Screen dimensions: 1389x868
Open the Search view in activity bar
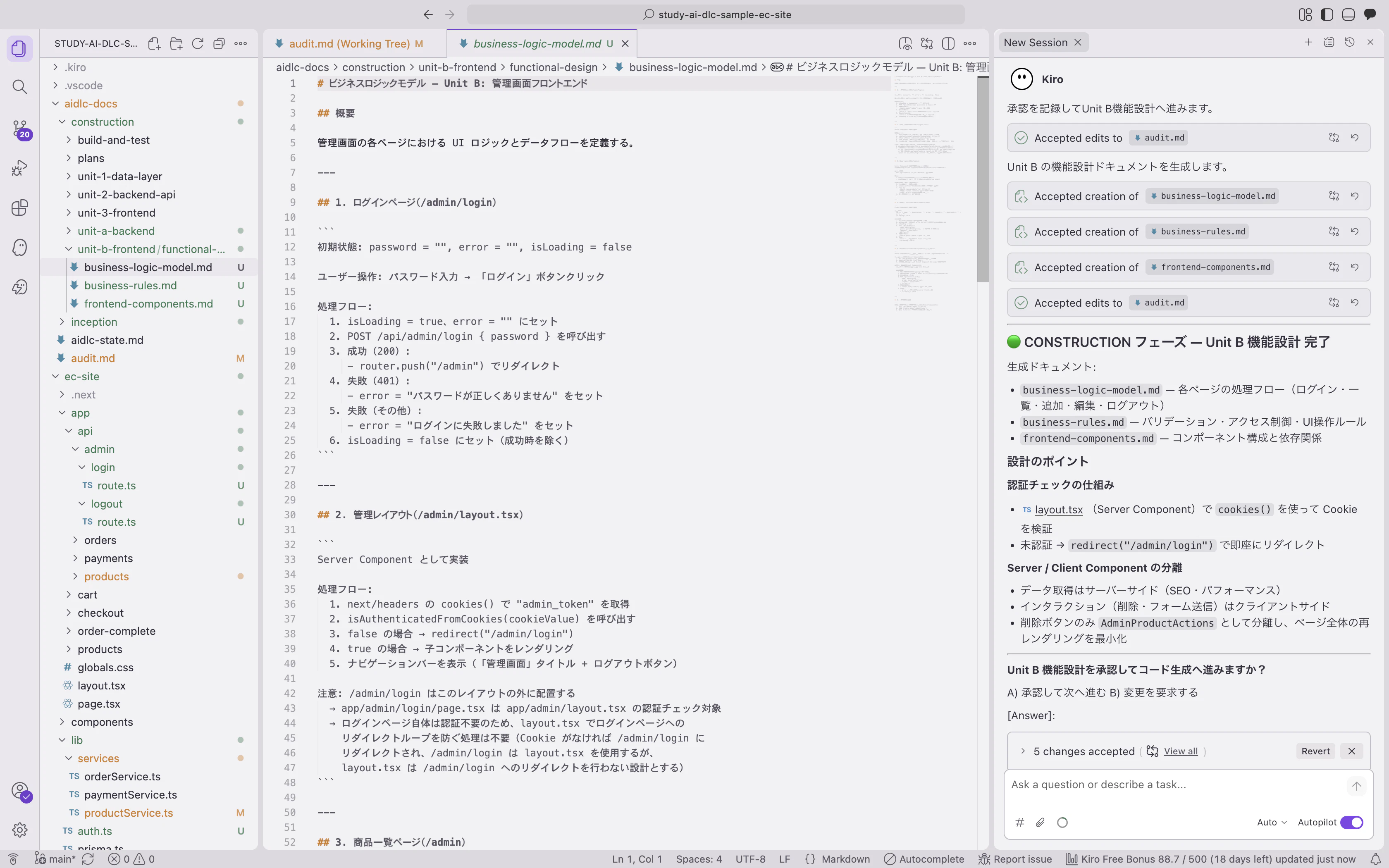[x=19, y=87]
